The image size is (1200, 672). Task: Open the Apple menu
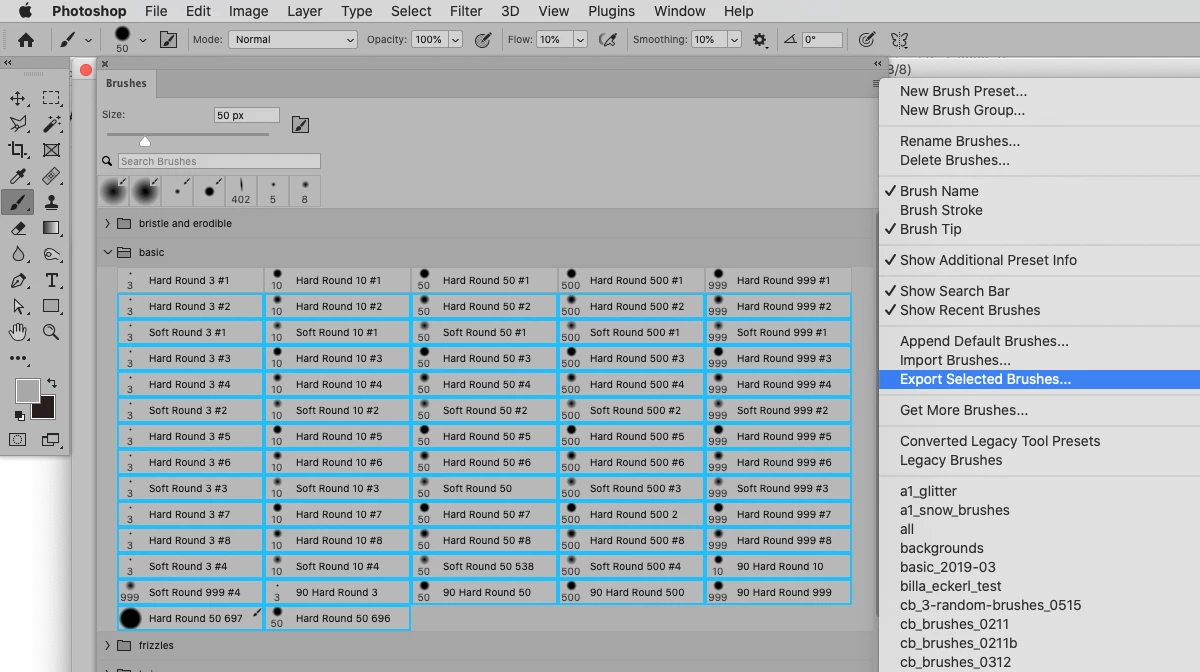(x=25, y=11)
